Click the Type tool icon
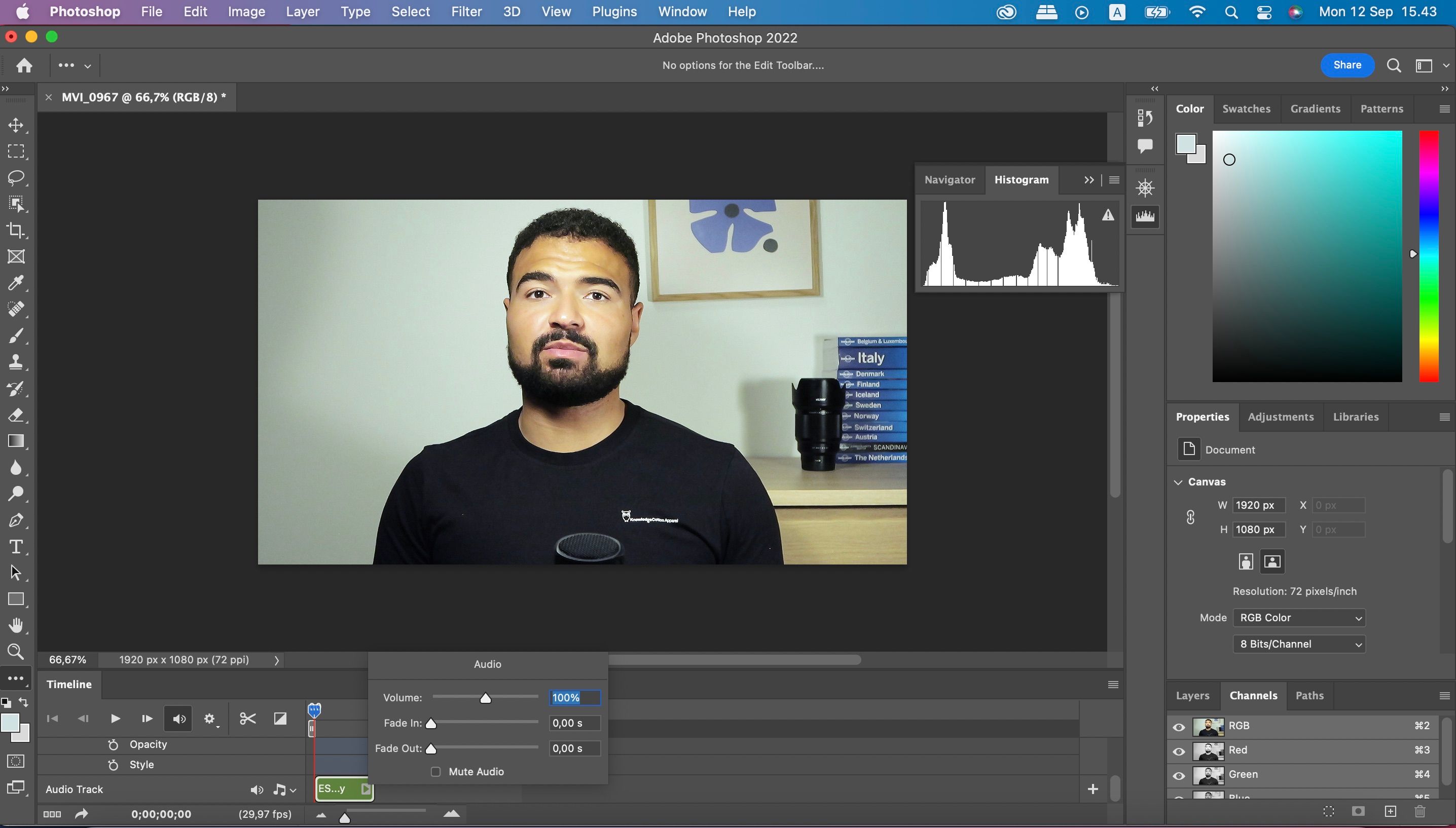The image size is (1456, 828). pyautogui.click(x=15, y=546)
